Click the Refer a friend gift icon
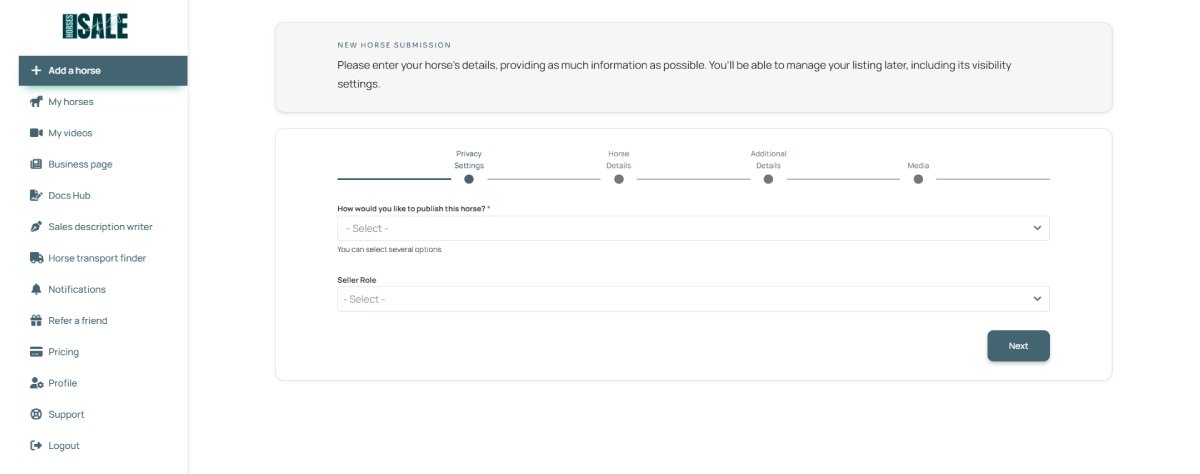 click(x=36, y=321)
